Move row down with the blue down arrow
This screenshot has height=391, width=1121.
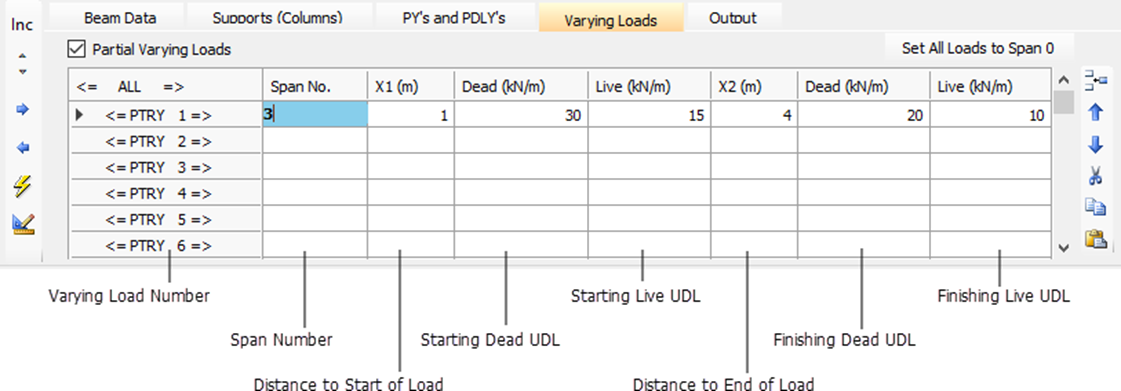[1095, 145]
